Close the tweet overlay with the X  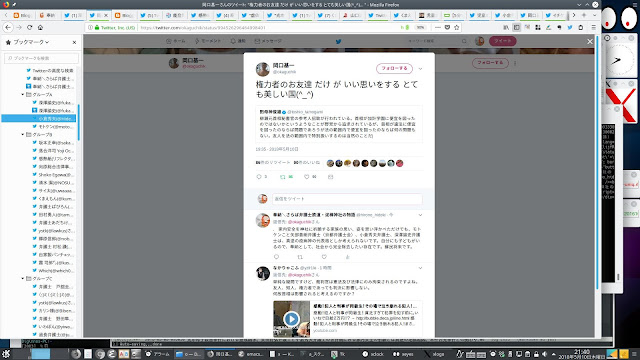(590, 41)
